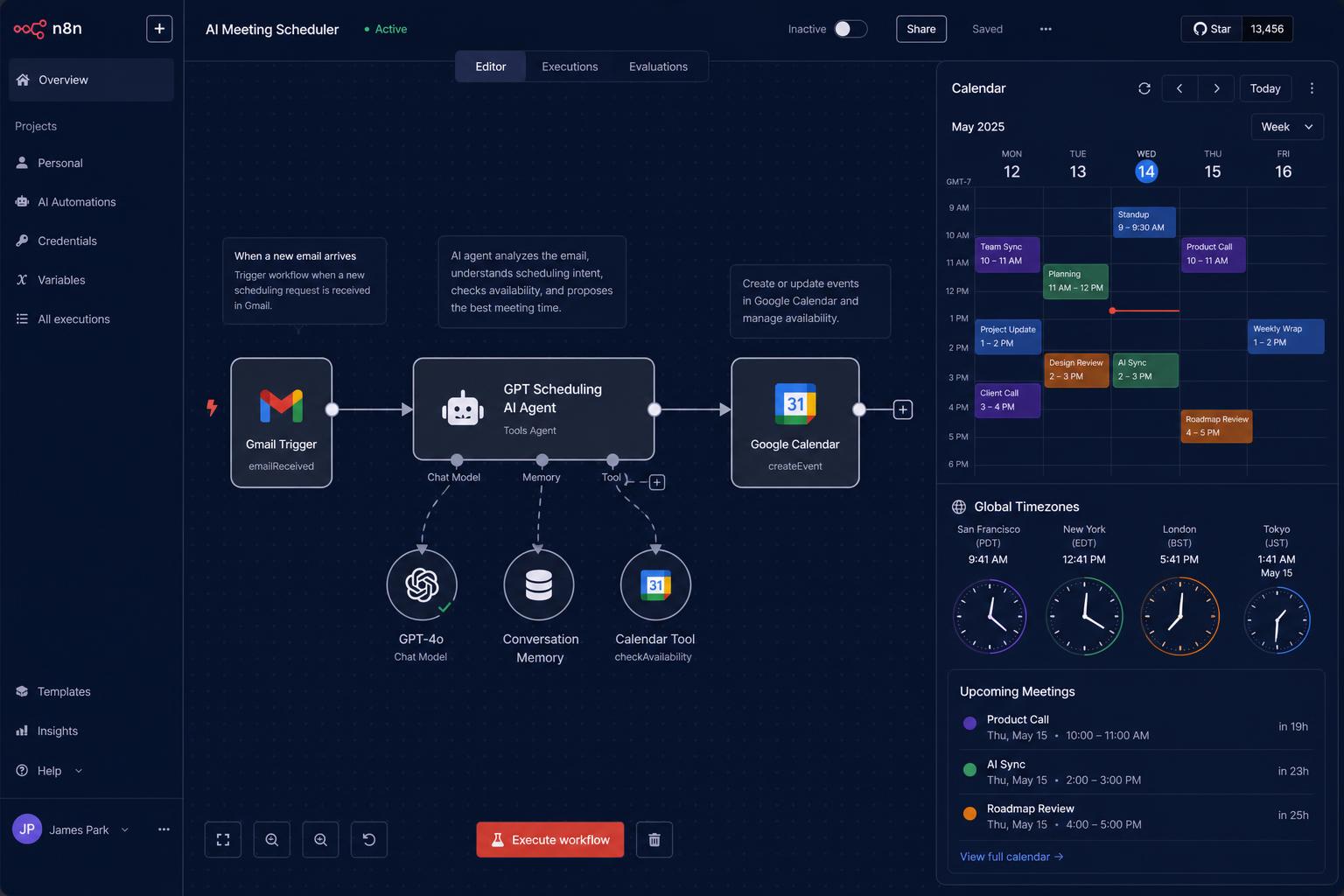The image size is (1344, 896).
Task: Click the red lightning trigger icon
Action: pyautogui.click(x=211, y=408)
